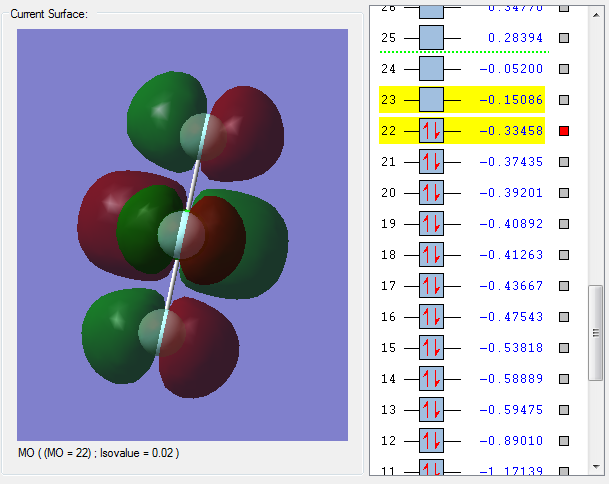Click the electron pair icon for orbital 15
Viewport: 609px width, 484px height.
click(431, 348)
